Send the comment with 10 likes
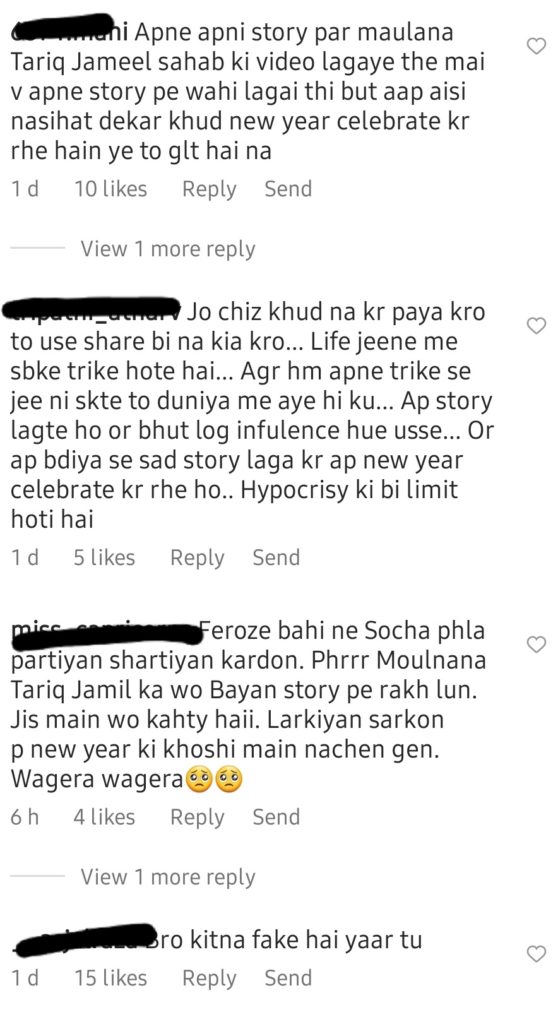 [x=288, y=189]
